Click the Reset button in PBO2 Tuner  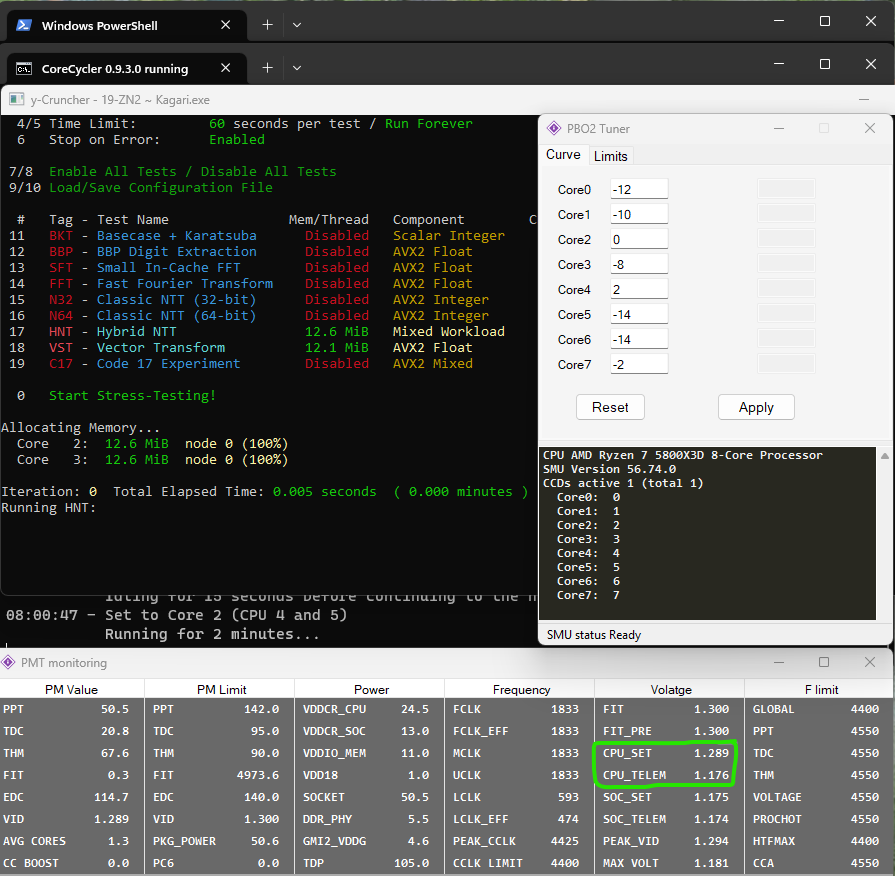tap(610, 407)
